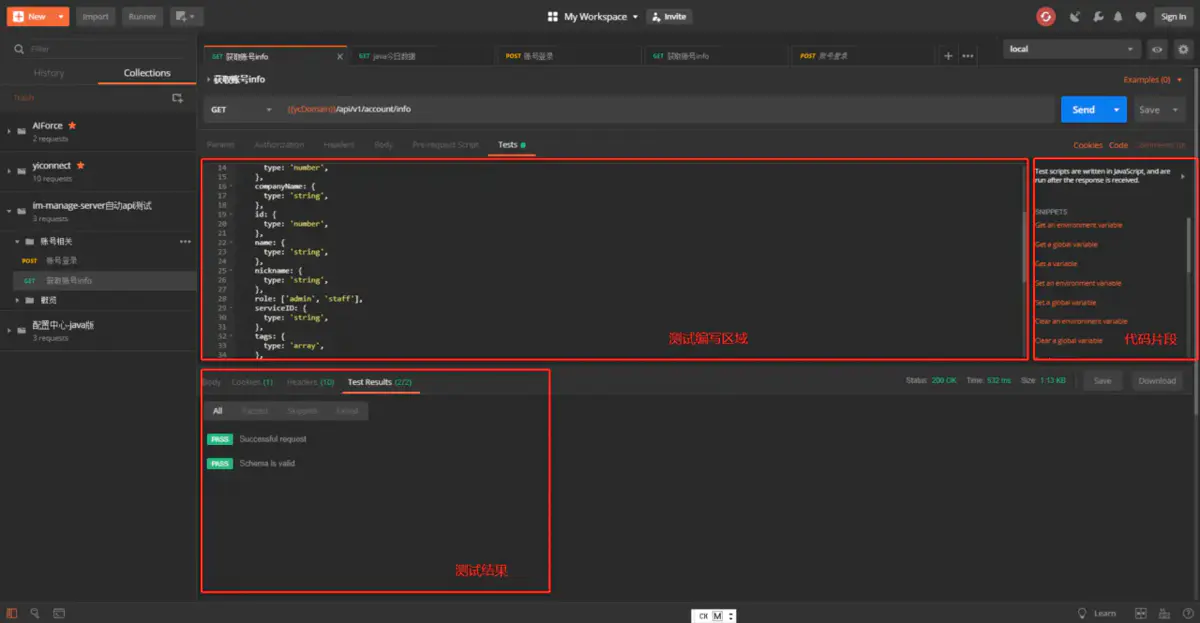Click the Learn bootcamp link
Screen dimensions: 1200x623
tap(1097, 613)
